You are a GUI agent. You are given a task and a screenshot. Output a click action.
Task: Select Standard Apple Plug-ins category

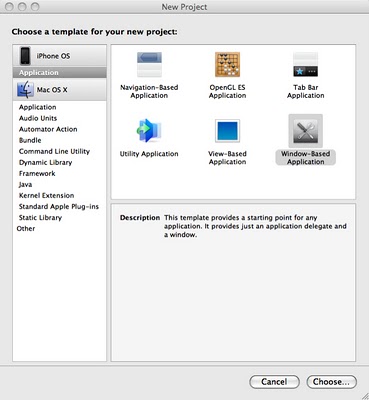tap(60, 206)
